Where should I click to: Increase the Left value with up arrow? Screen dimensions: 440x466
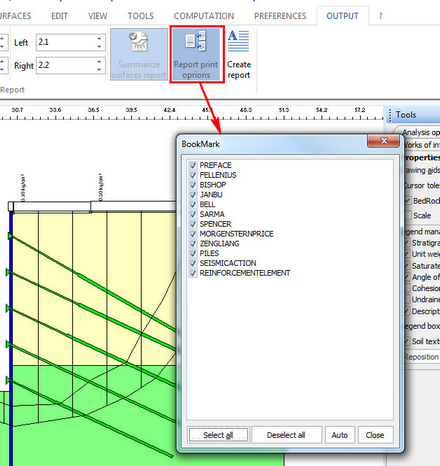[x=99, y=39]
